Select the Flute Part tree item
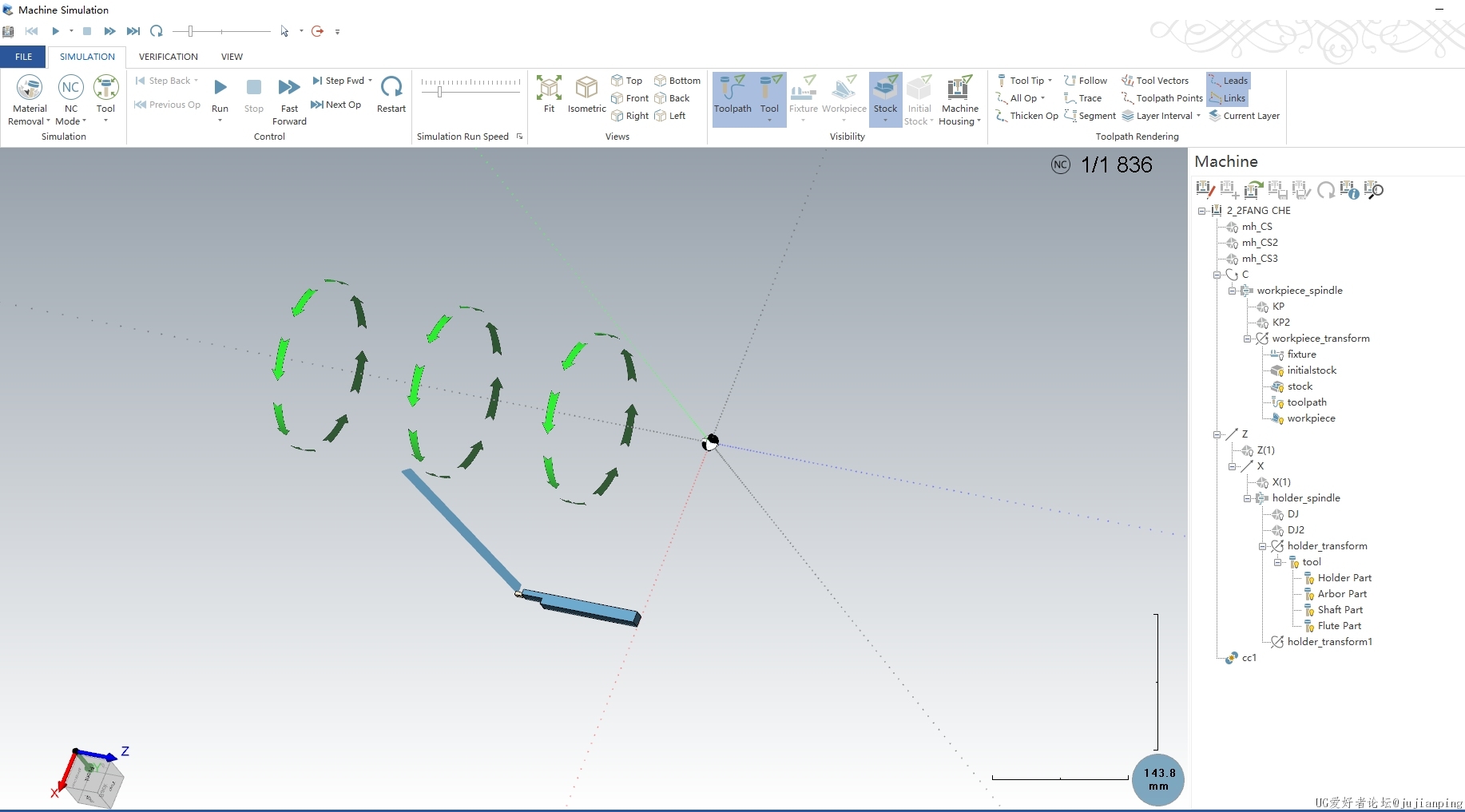1465x812 pixels. coord(1340,626)
